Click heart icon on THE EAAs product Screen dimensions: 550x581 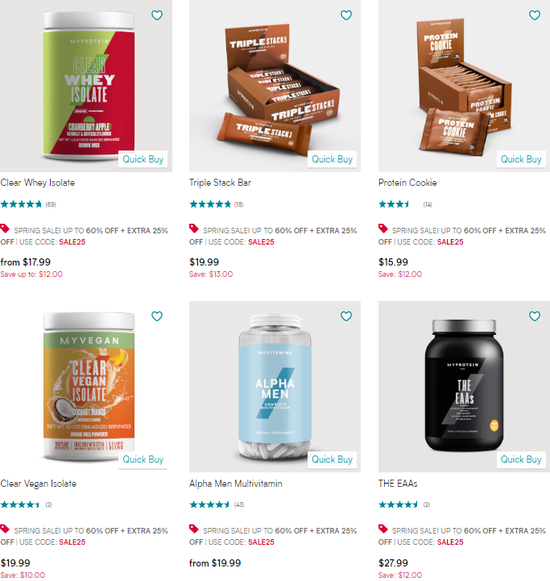[x=534, y=316]
